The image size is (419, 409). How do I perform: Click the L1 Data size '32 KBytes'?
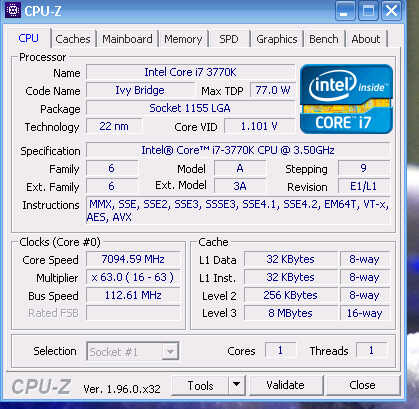[x=290, y=259]
